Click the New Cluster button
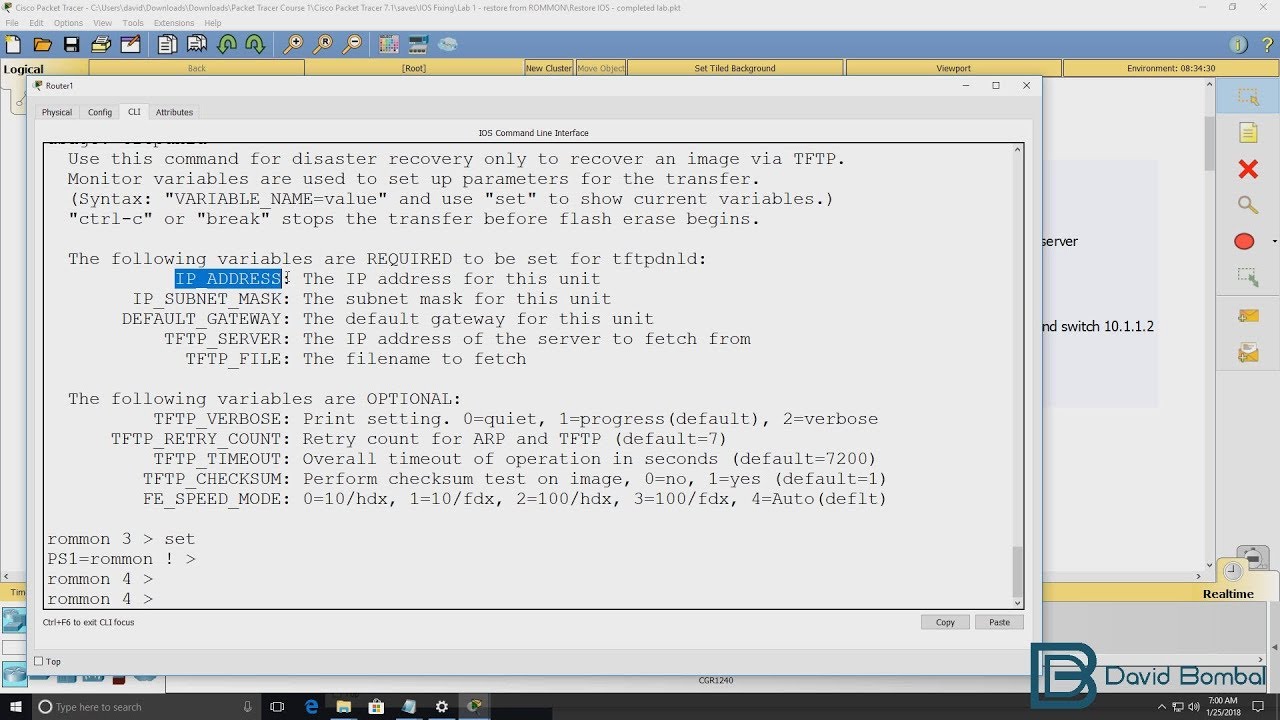The image size is (1280, 720). tap(549, 68)
